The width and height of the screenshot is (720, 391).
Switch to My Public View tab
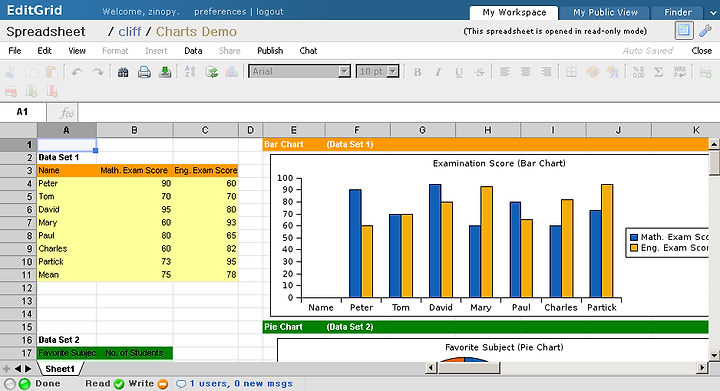click(605, 12)
